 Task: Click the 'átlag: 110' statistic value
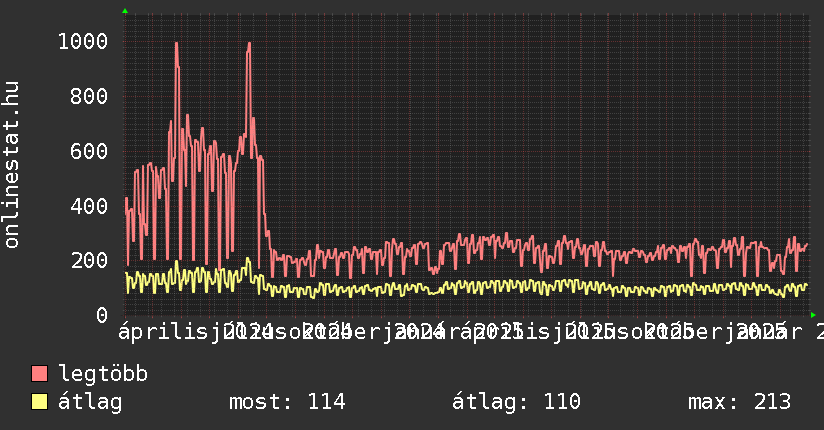pyautogui.click(x=516, y=402)
